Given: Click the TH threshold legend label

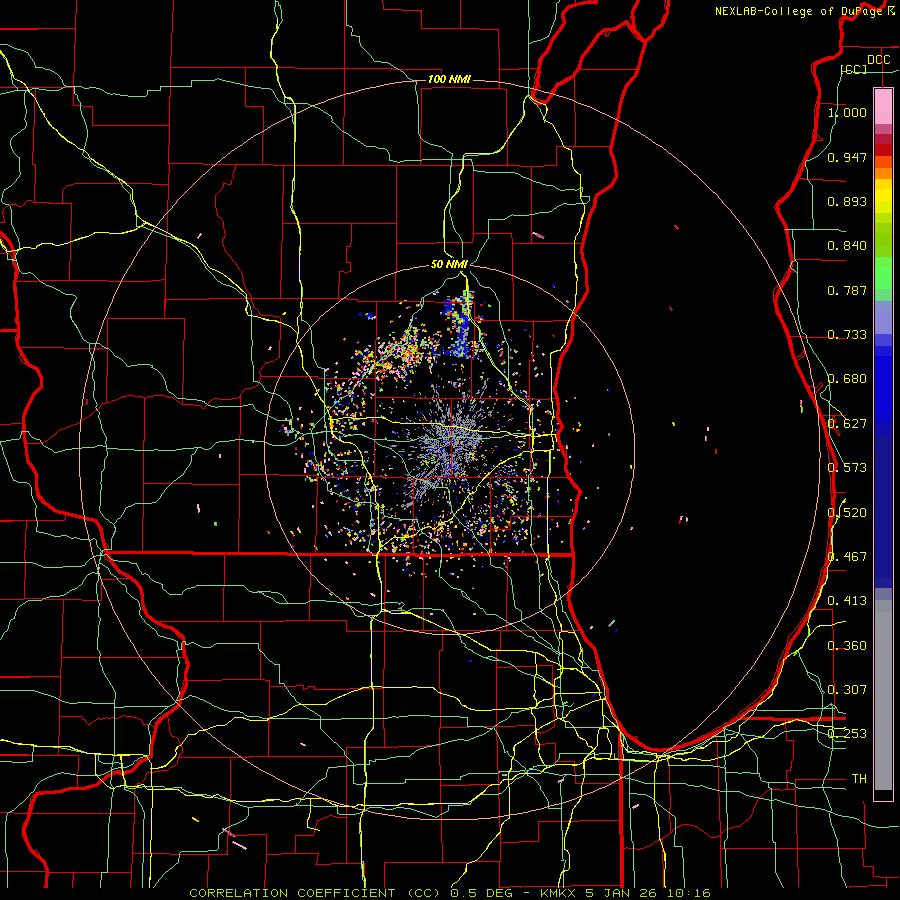Looking at the screenshot, I should 859,778.
